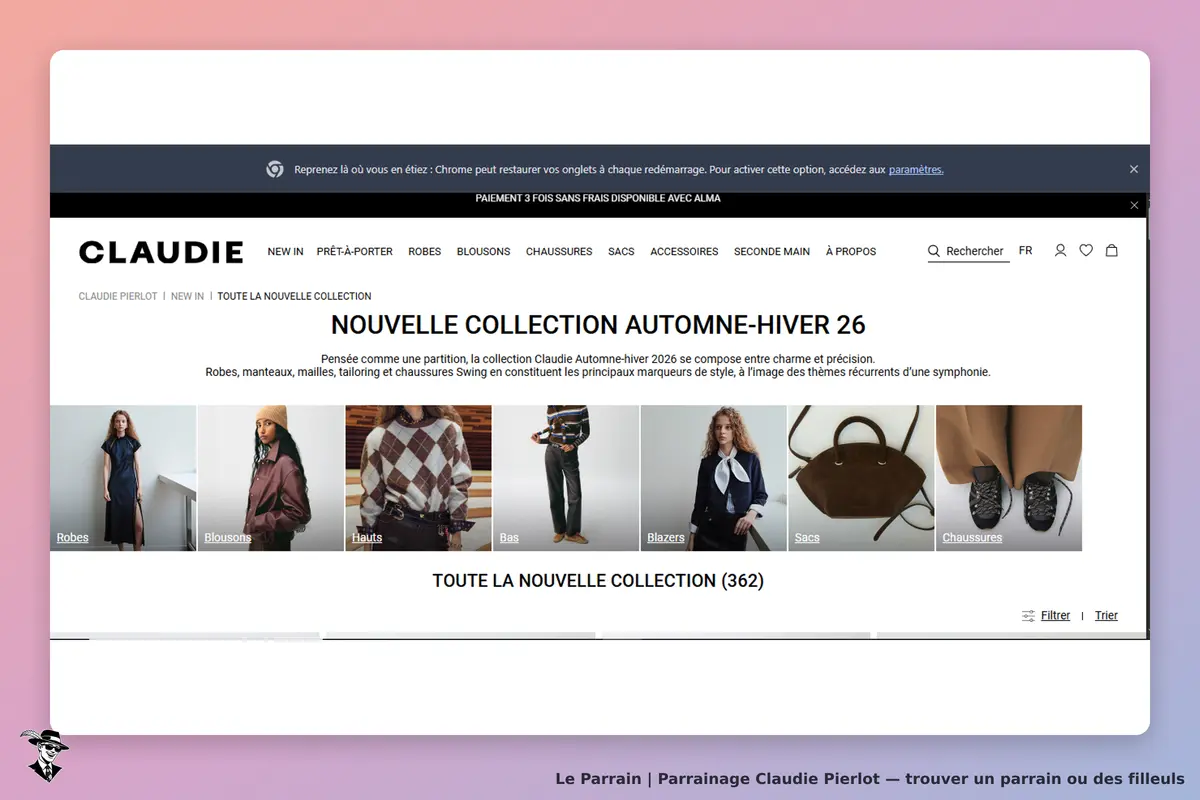Open the PRÊT-À-PORTER menu
Viewport: 1200px width, 800px height.
point(355,252)
